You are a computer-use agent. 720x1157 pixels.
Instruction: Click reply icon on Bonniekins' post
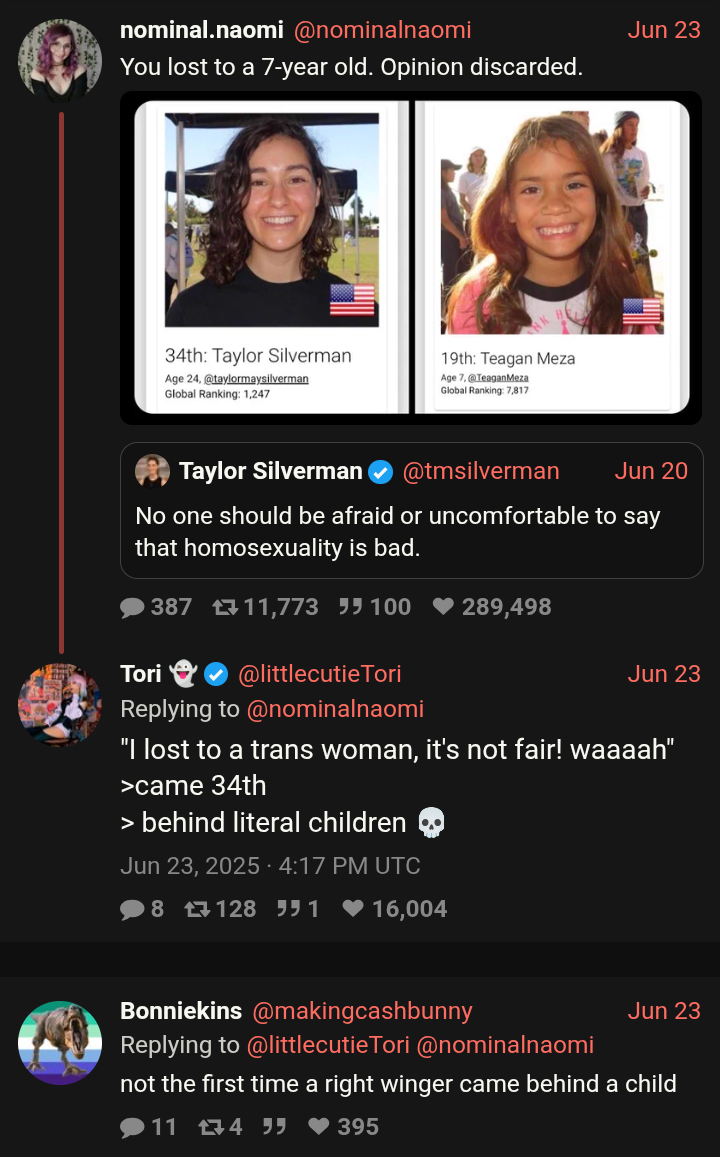(x=132, y=1127)
